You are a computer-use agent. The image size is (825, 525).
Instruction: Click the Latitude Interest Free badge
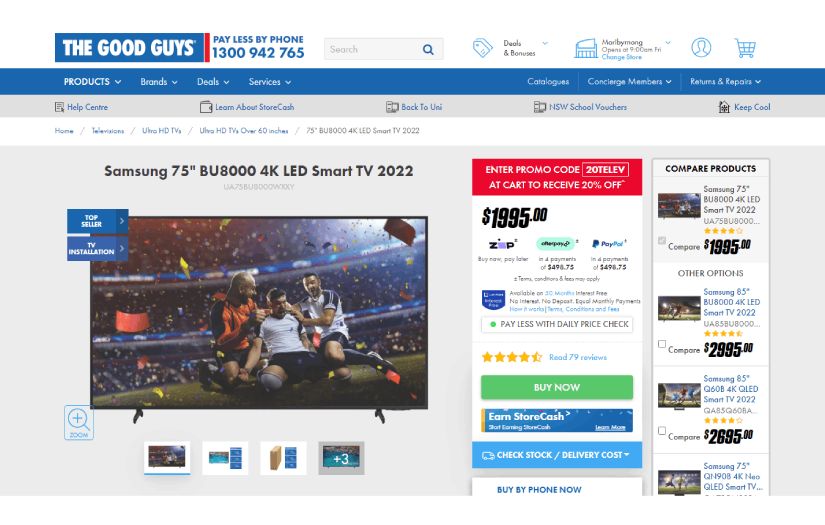[x=494, y=300]
